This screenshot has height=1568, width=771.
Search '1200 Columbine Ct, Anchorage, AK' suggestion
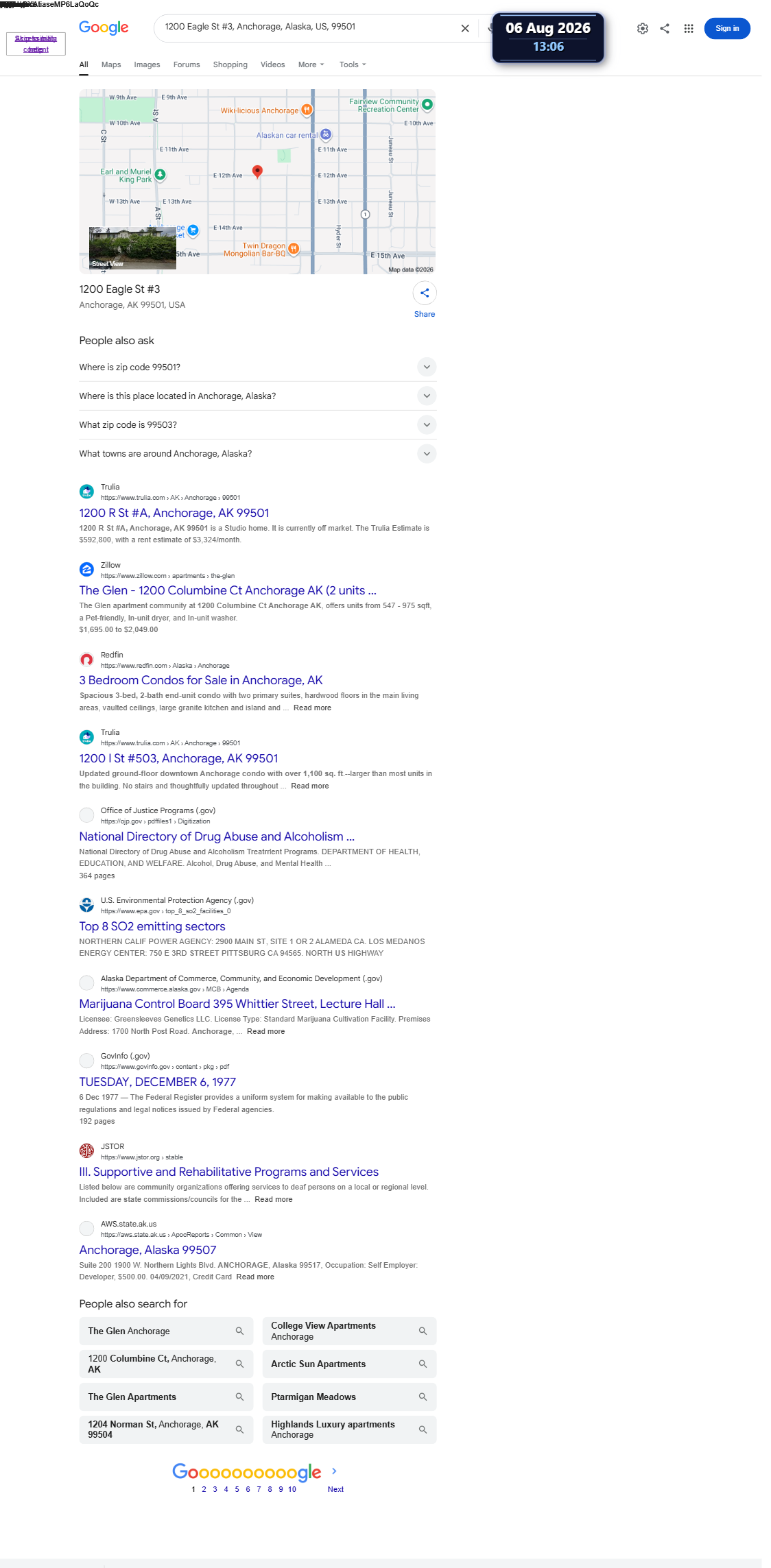(166, 1364)
